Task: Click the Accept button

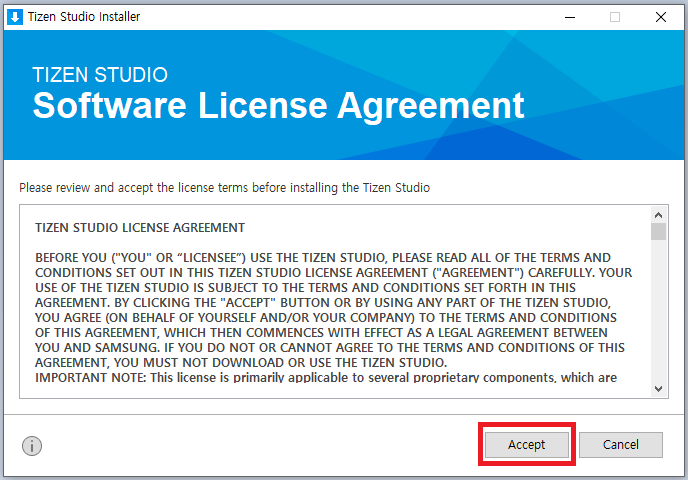Action: coord(527,444)
